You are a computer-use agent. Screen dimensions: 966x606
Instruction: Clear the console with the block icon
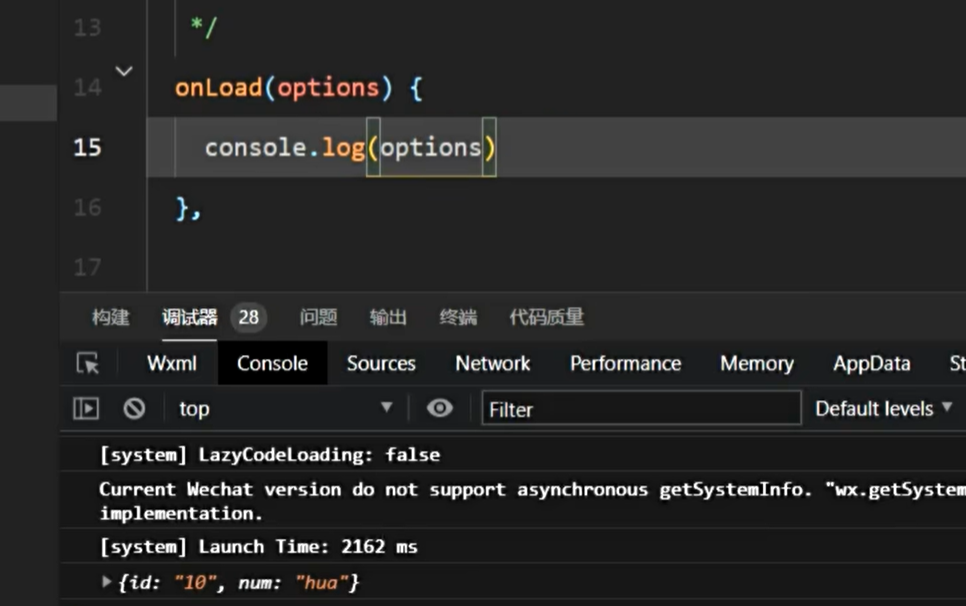click(x=134, y=409)
